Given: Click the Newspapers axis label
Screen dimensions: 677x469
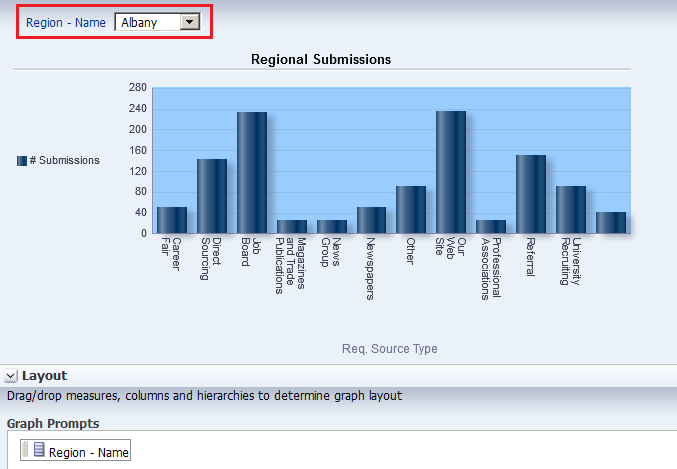Looking at the screenshot, I should [x=370, y=268].
